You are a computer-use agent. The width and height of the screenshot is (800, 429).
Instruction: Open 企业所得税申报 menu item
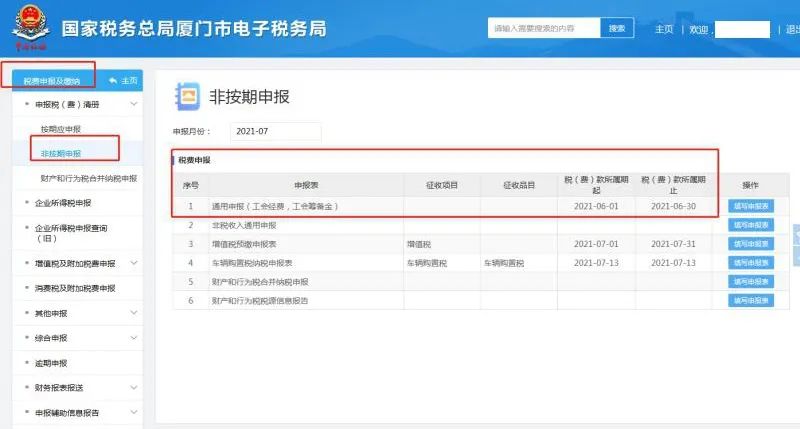pos(63,203)
